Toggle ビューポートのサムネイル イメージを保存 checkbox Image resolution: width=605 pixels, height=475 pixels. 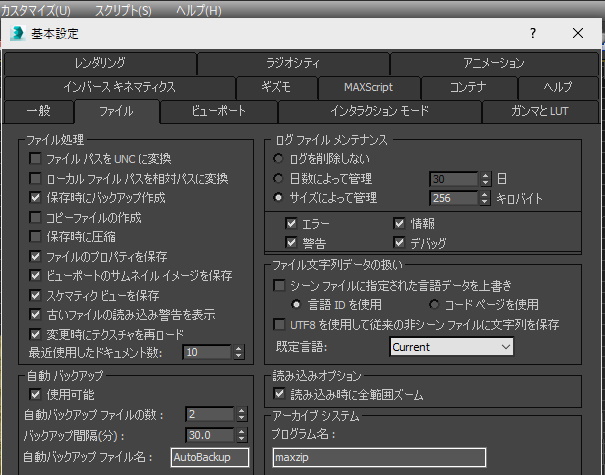point(35,276)
